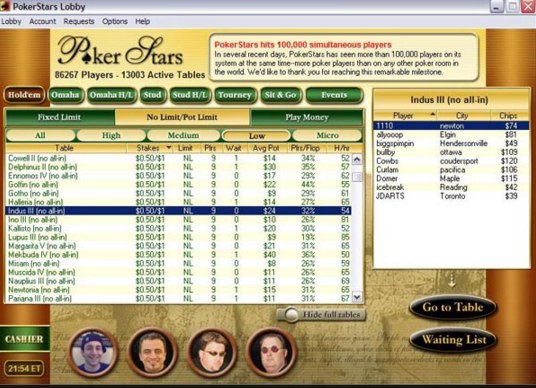Click table list scroll up arrow
The image size is (536, 388).
[357, 159]
